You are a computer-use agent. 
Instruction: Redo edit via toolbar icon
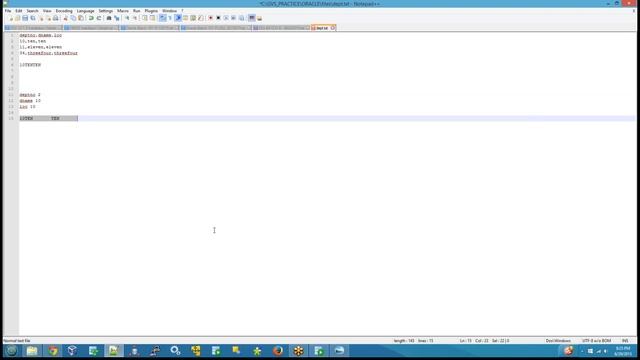pos(99,18)
